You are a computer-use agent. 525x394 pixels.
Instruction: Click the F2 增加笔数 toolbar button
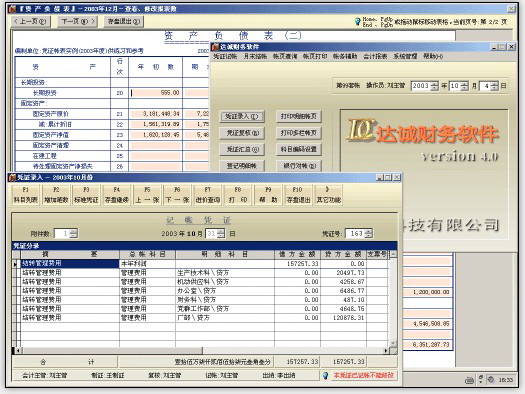tap(56, 194)
